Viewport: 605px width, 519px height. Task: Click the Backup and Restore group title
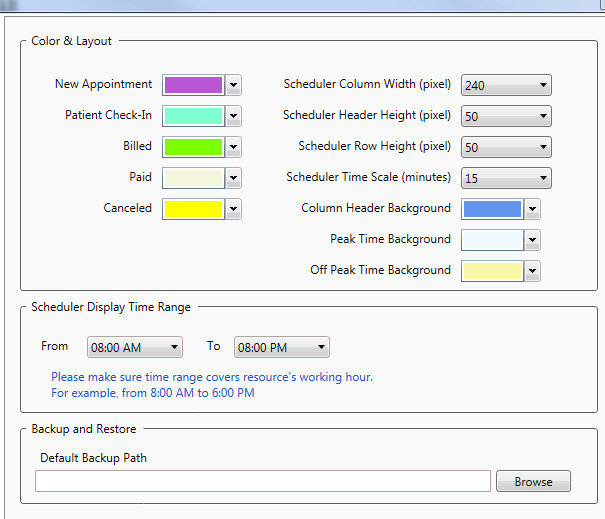84,429
